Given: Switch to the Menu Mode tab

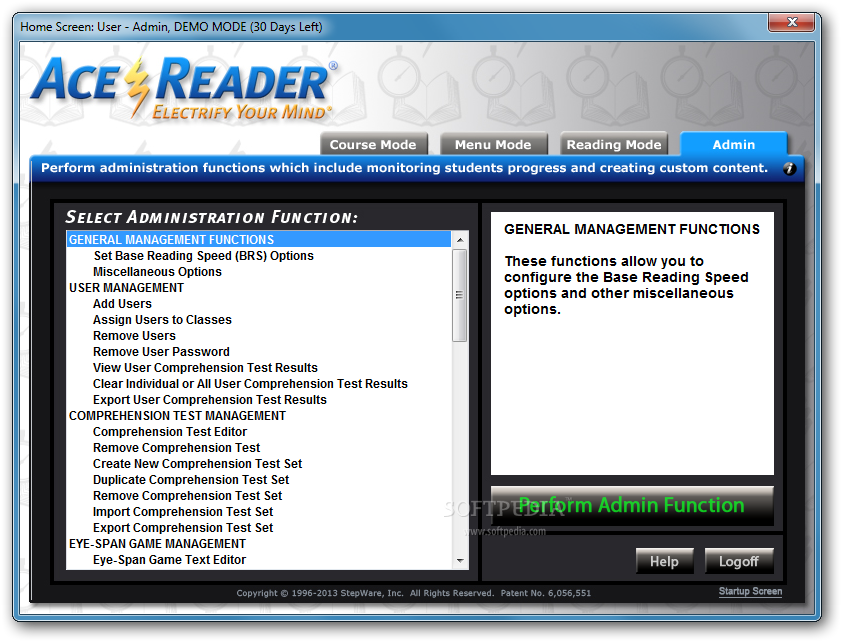Looking at the screenshot, I should click(x=493, y=144).
